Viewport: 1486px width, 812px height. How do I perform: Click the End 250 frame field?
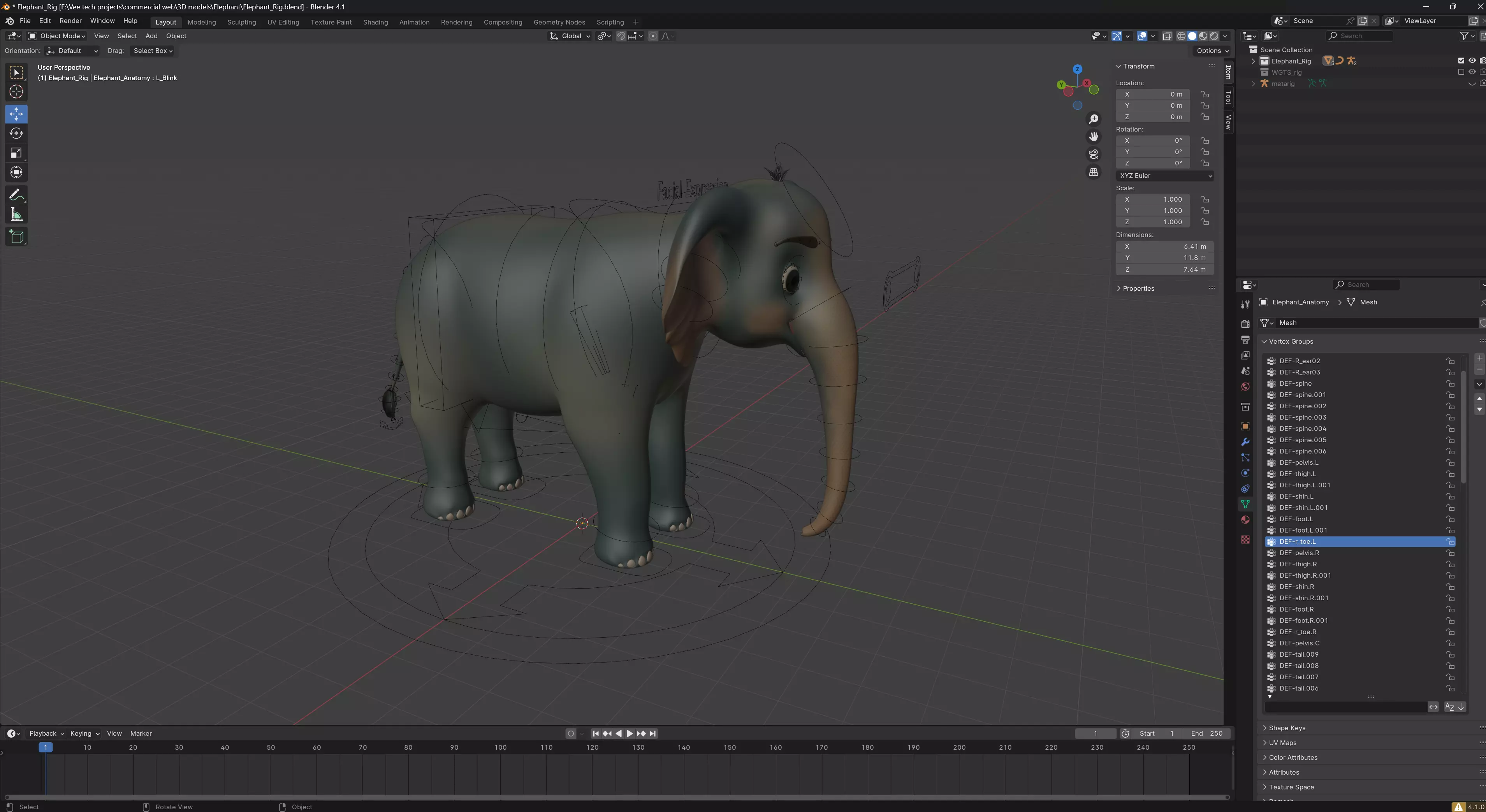pyautogui.click(x=1206, y=734)
